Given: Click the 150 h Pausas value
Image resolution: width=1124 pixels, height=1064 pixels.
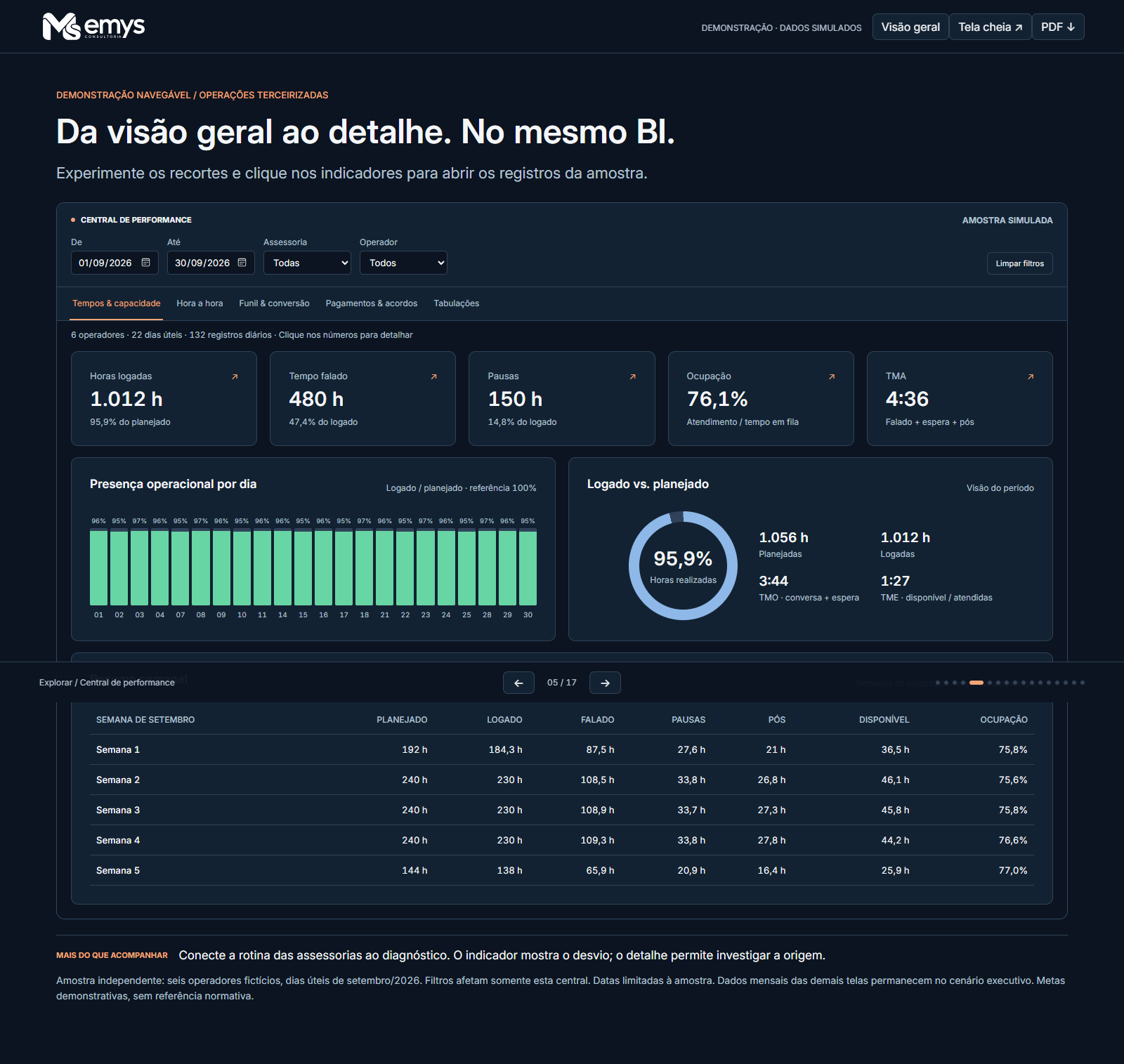Looking at the screenshot, I should coord(515,399).
